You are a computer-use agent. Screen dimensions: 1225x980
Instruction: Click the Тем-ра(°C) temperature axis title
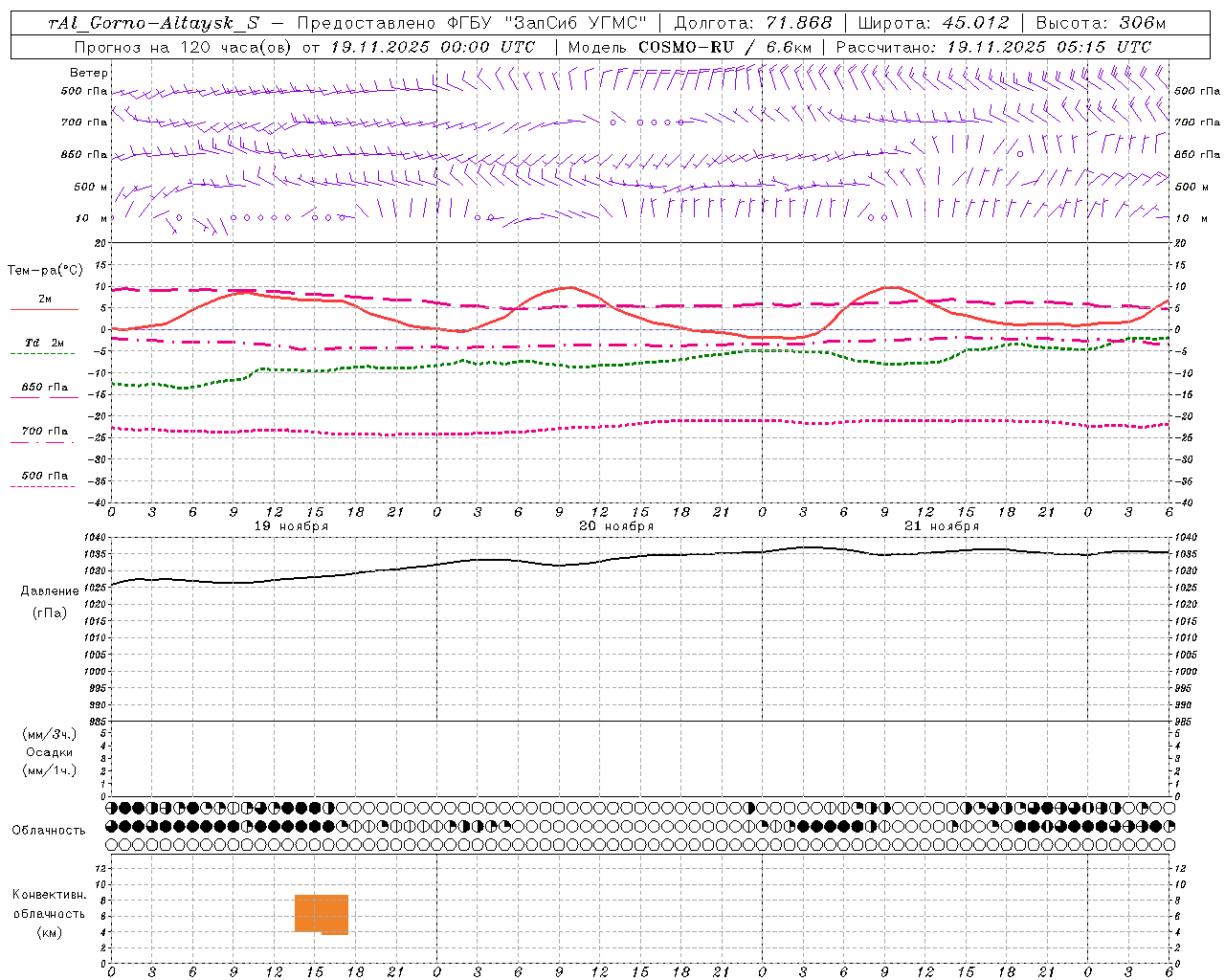[x=45, y=271]
